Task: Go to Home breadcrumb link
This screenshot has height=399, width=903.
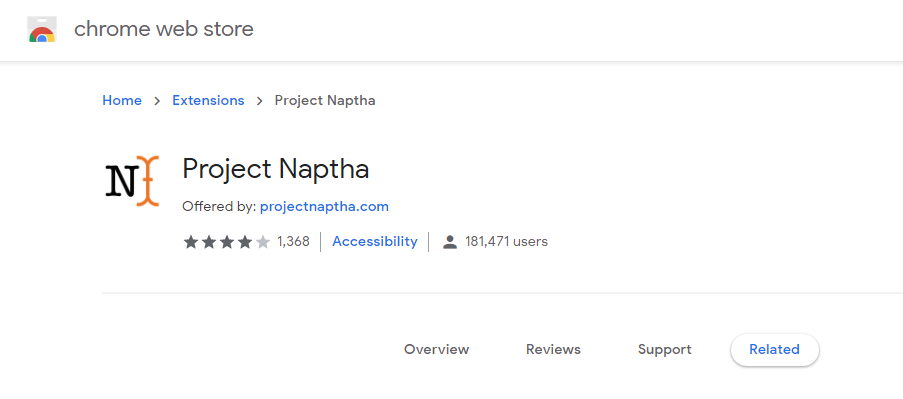Action: pyautogui.click(x=122, y=101)
